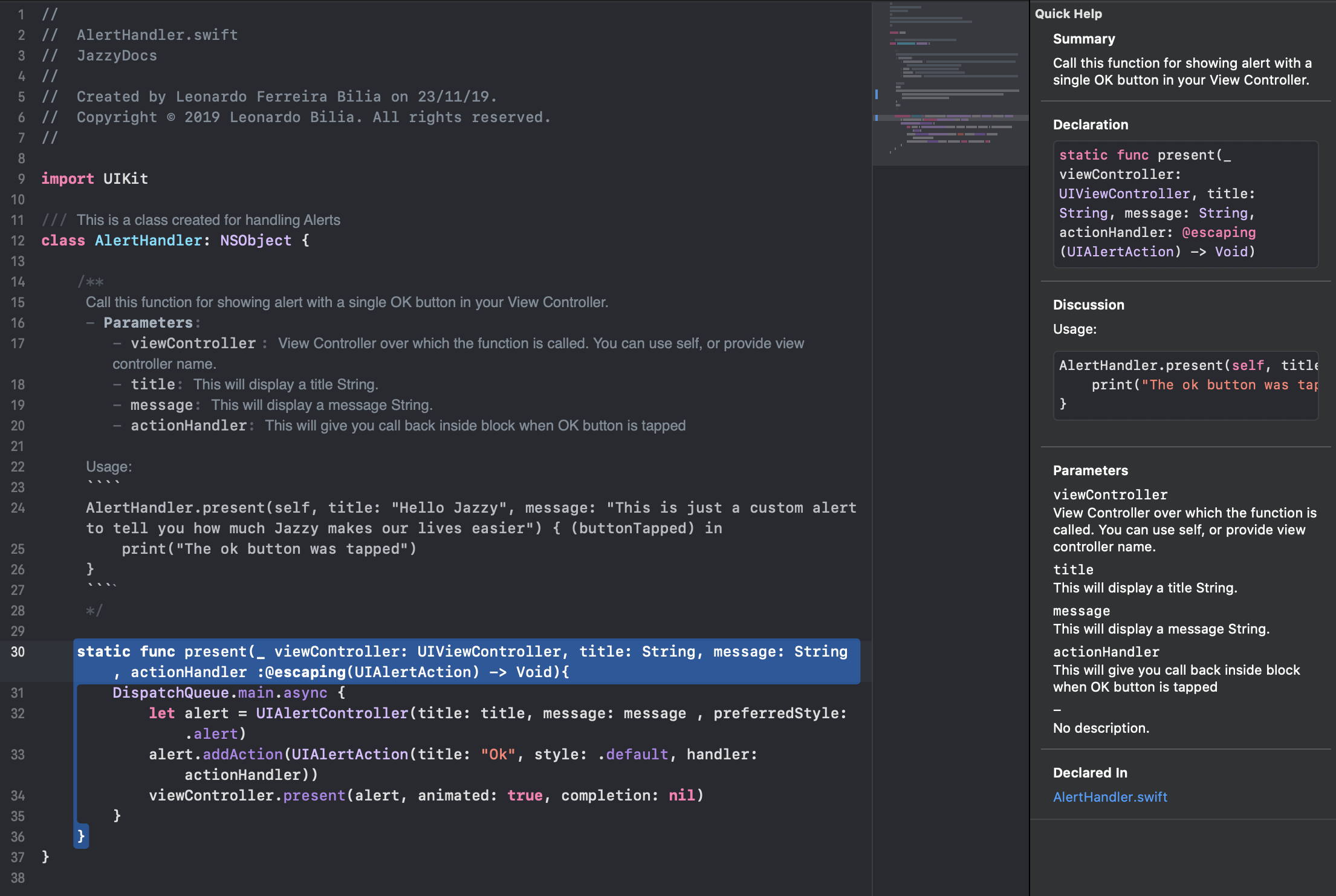Click the addAction method call
The height and width of the screenshot is (896, 1336).
click(x=242, y=755)
